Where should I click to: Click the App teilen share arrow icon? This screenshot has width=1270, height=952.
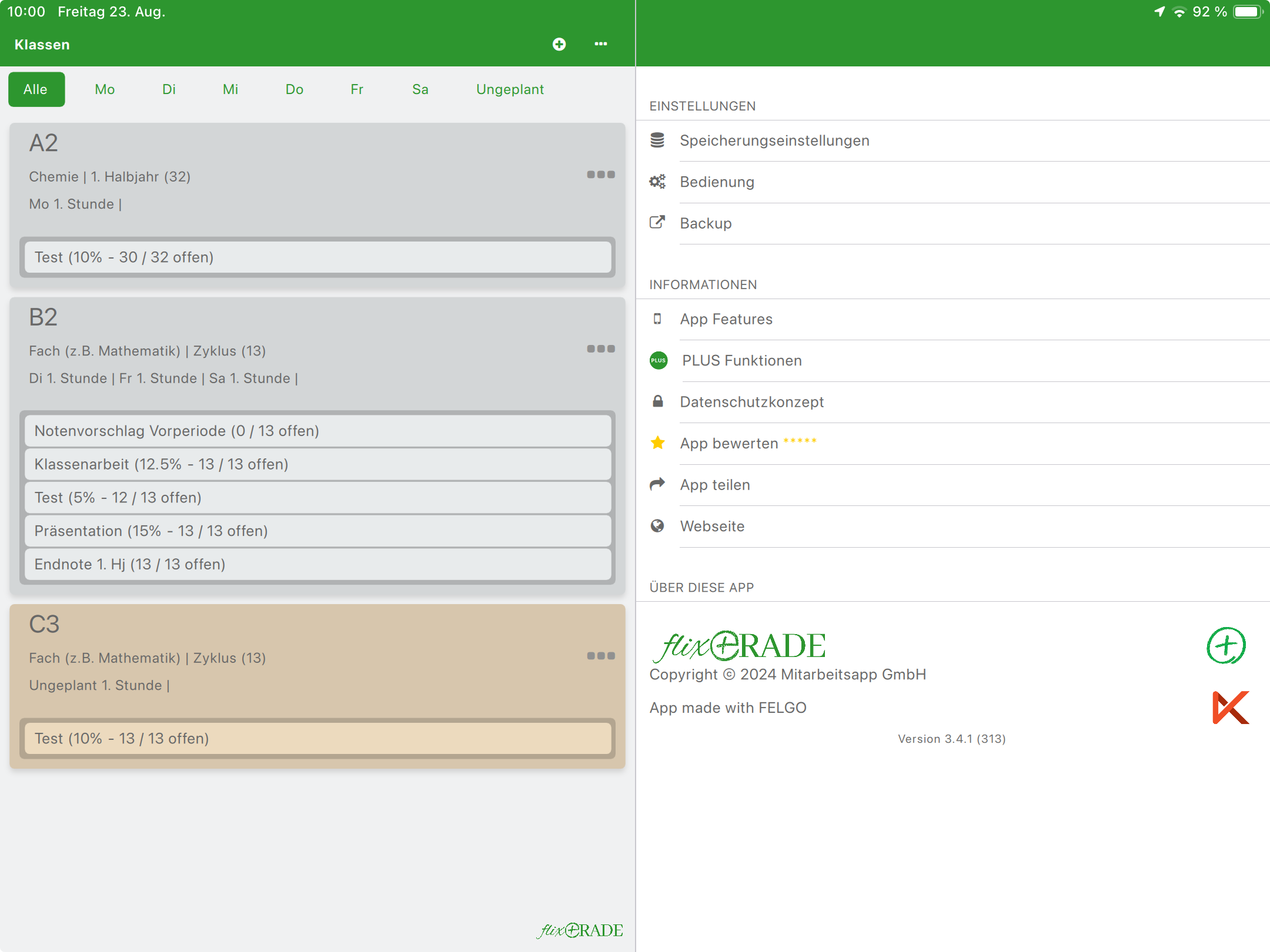657,484
